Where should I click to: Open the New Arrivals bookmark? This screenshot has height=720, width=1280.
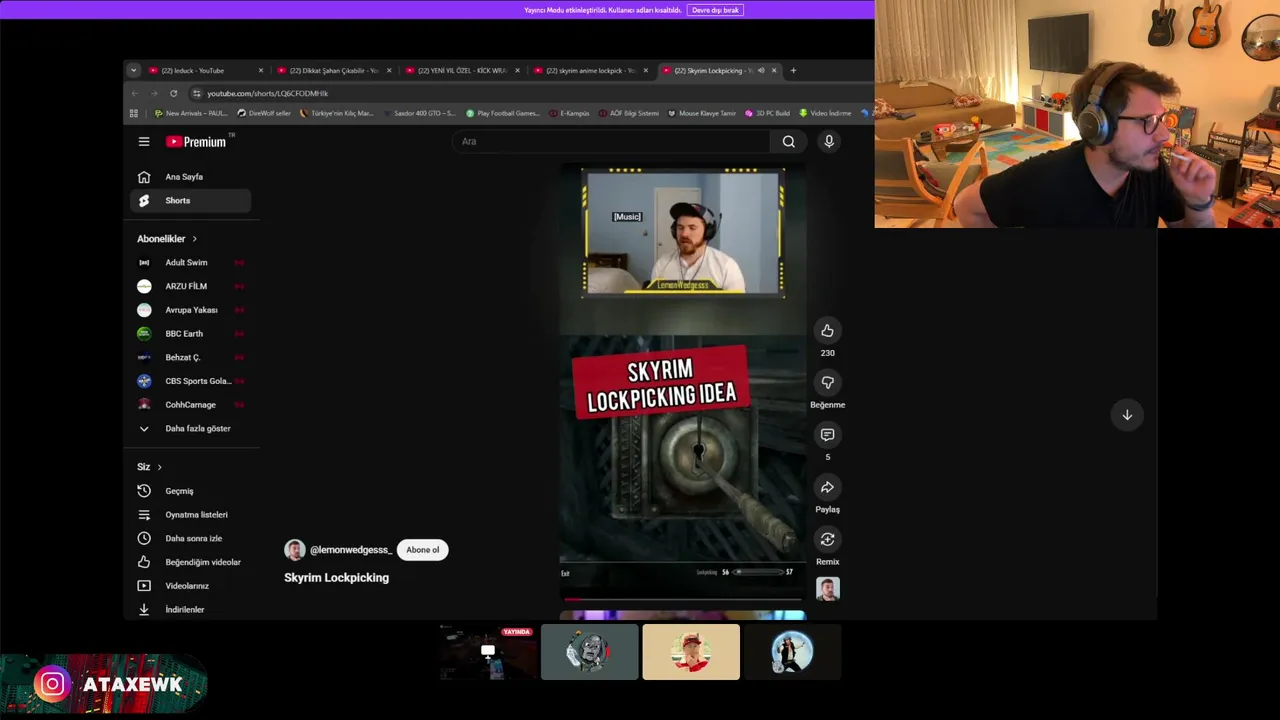tap(190, 113)
